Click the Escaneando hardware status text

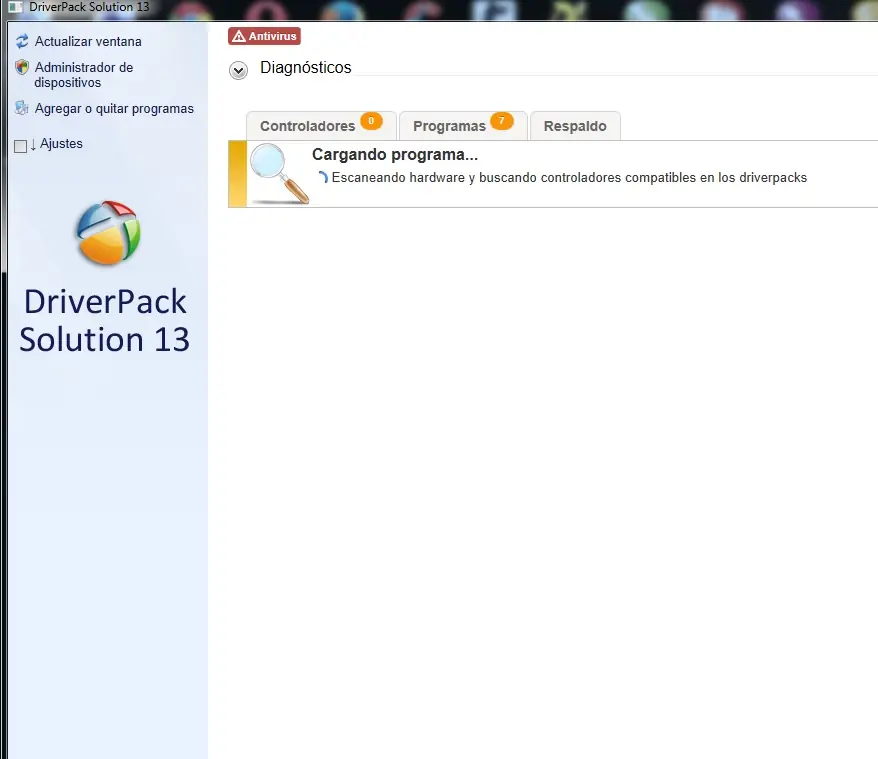pyautogui.click(x=569, y=178)
